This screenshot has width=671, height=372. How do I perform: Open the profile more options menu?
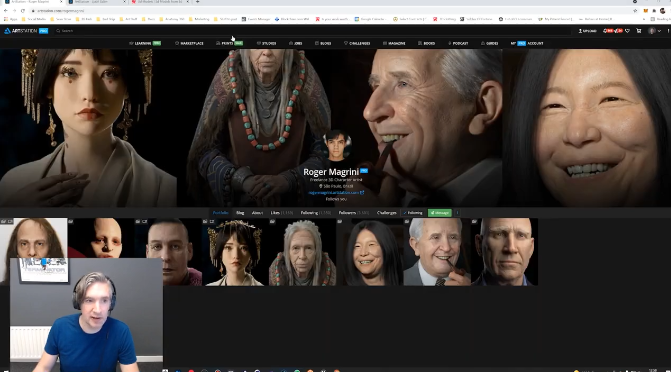[x=457, y=213]
